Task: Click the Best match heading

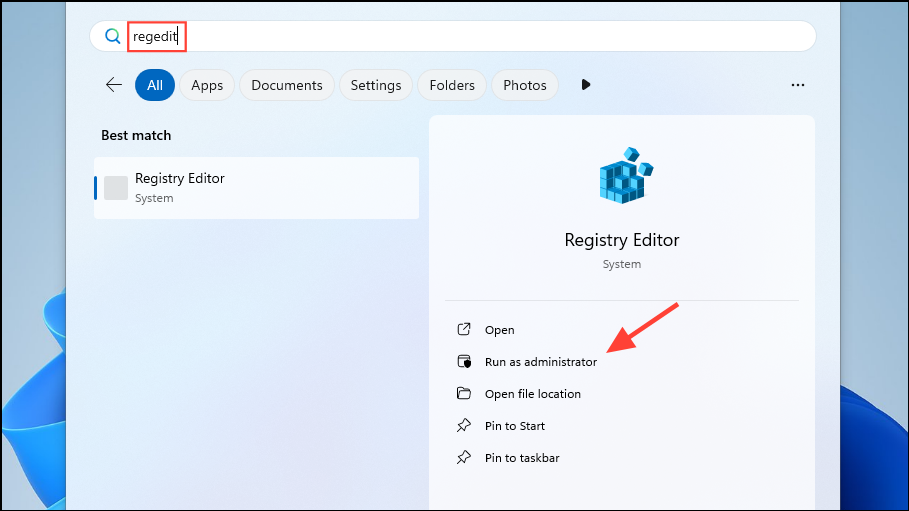Action: tap(136, 135)
